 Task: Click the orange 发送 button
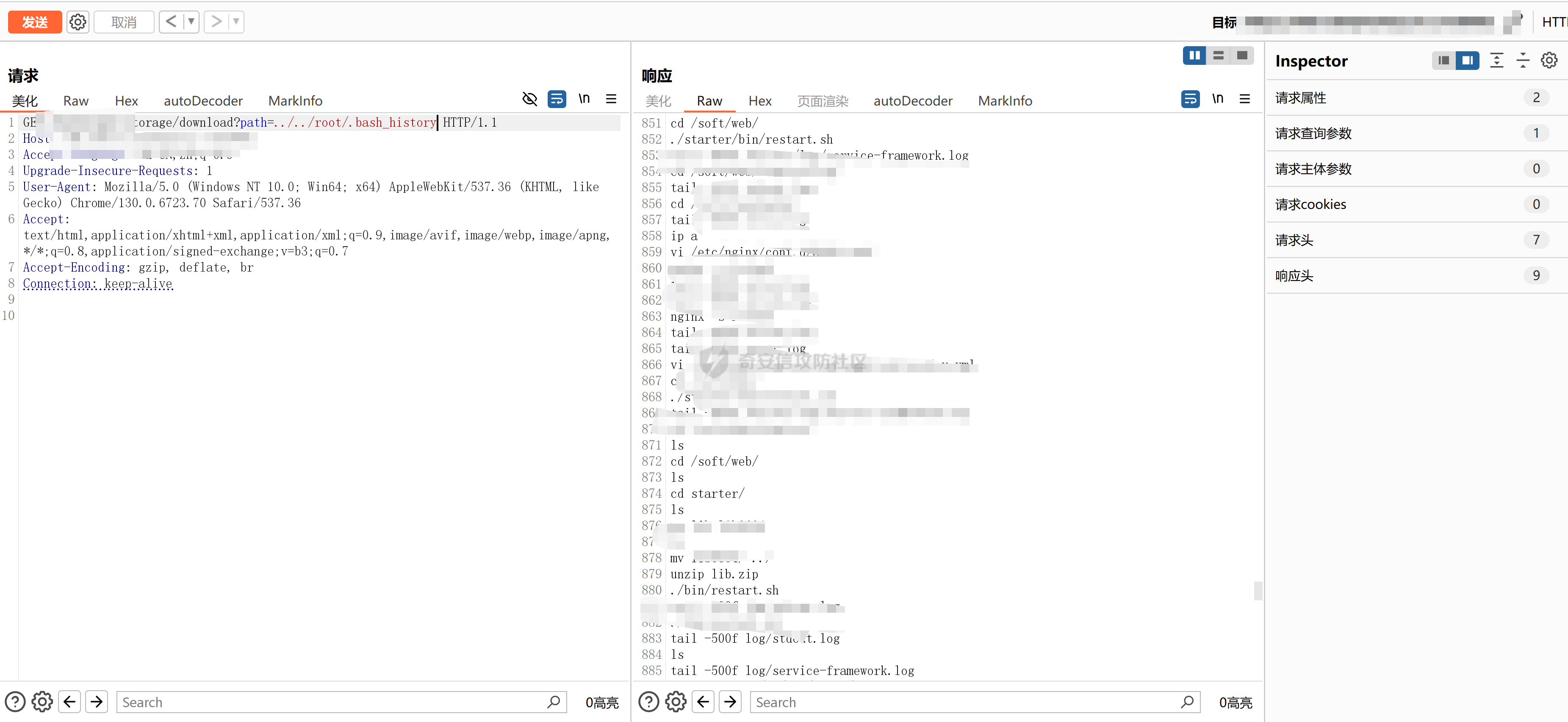(x=35, y=22)
